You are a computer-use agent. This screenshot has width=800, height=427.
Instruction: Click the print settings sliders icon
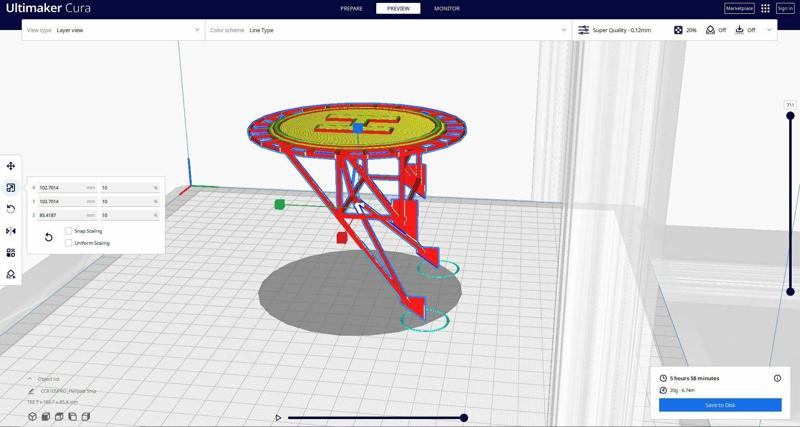click(x=583, y=30)
